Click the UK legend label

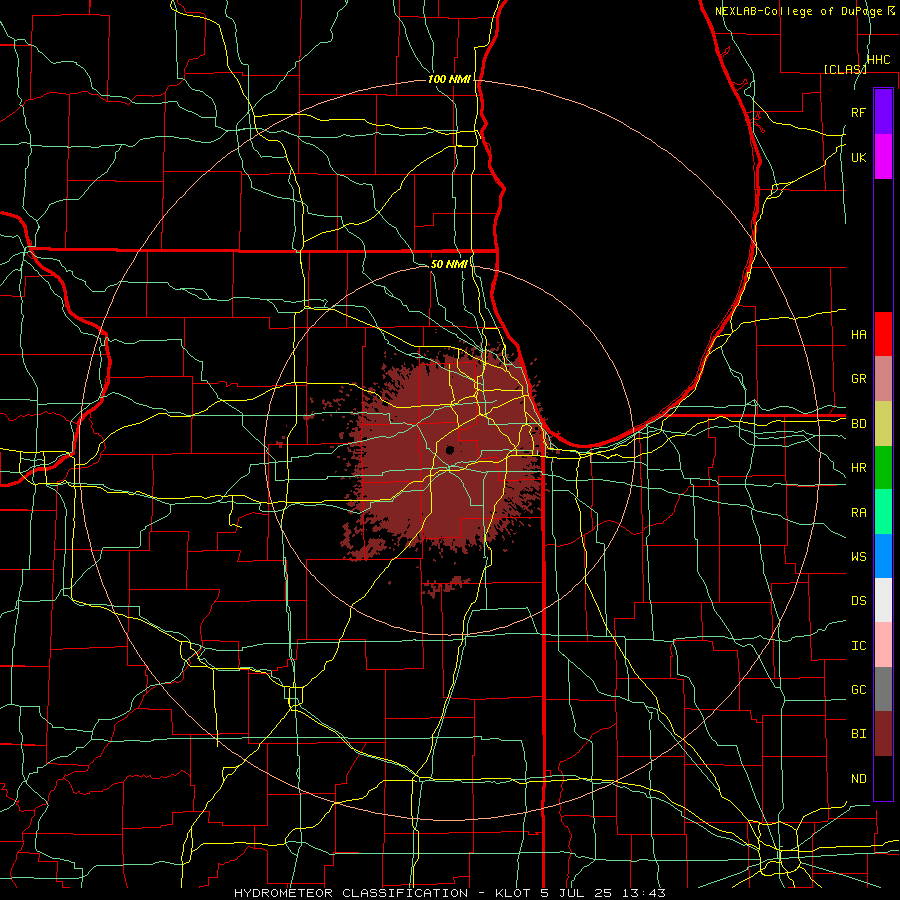point(859,158)
